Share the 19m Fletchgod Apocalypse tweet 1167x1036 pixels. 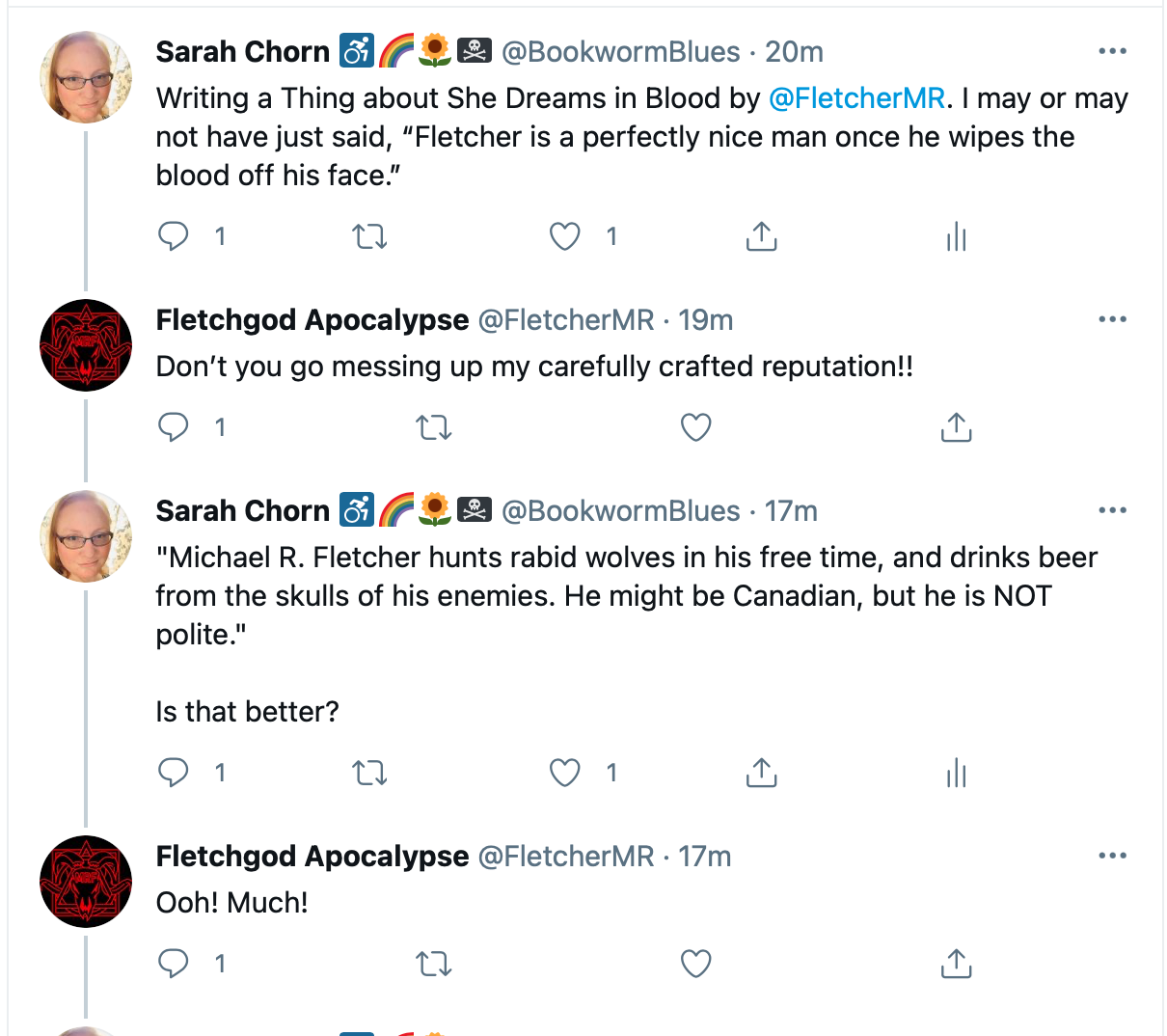[x=956, y=427]
